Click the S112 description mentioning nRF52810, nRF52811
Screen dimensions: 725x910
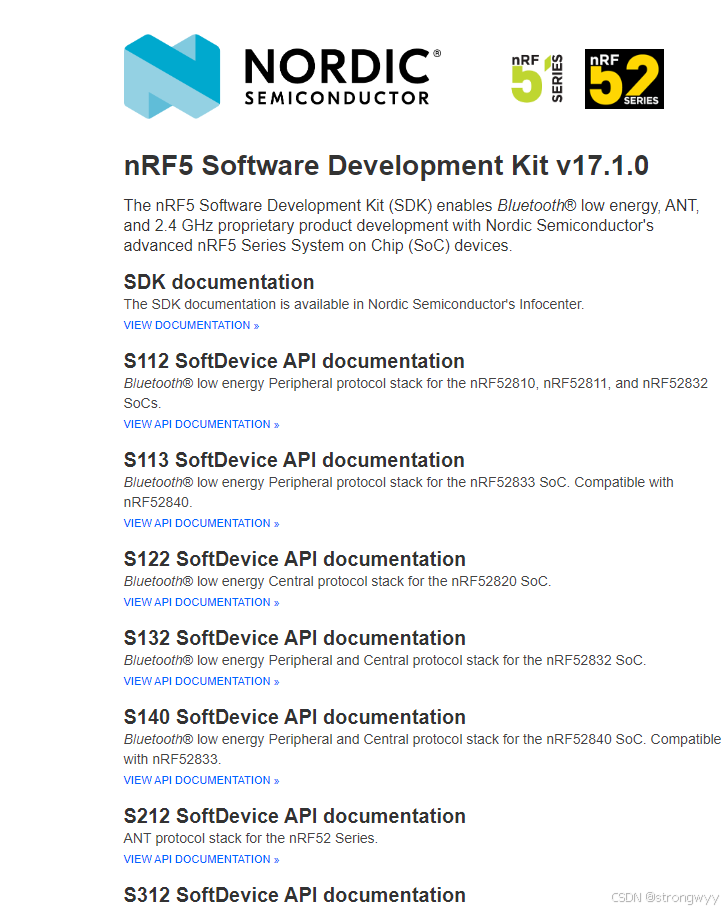416,393
